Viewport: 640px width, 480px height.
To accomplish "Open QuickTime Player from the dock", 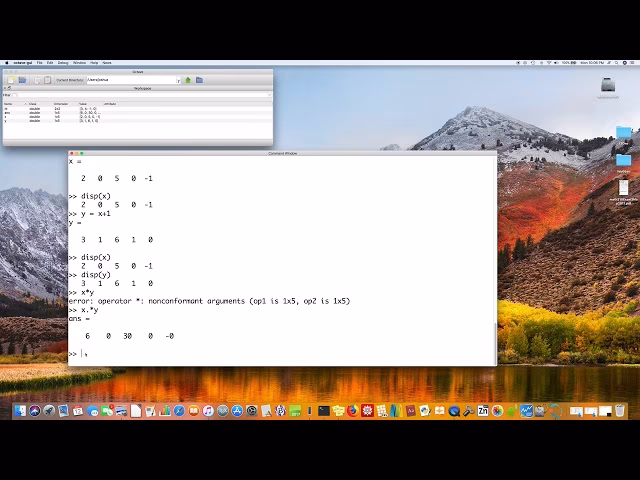I will (454, 411).
